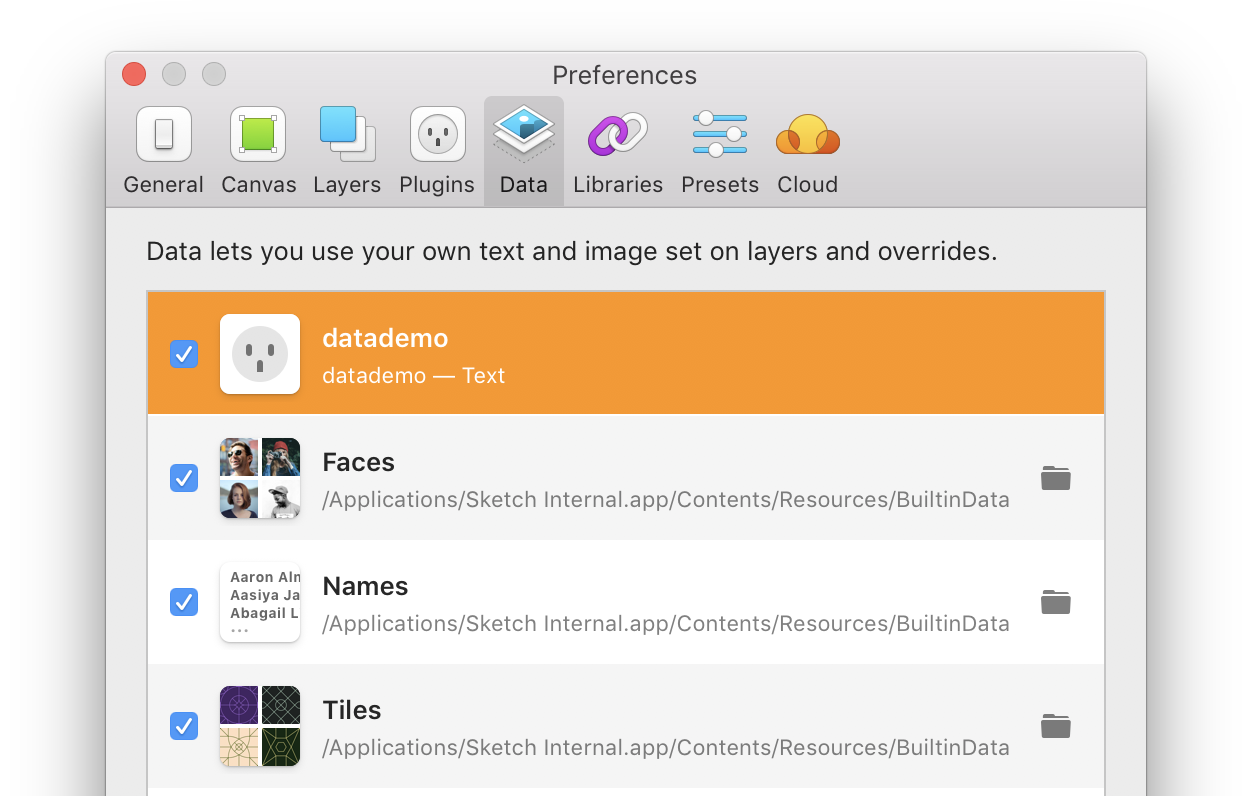Switch to the Layers preferences pane

coord(347,151)
